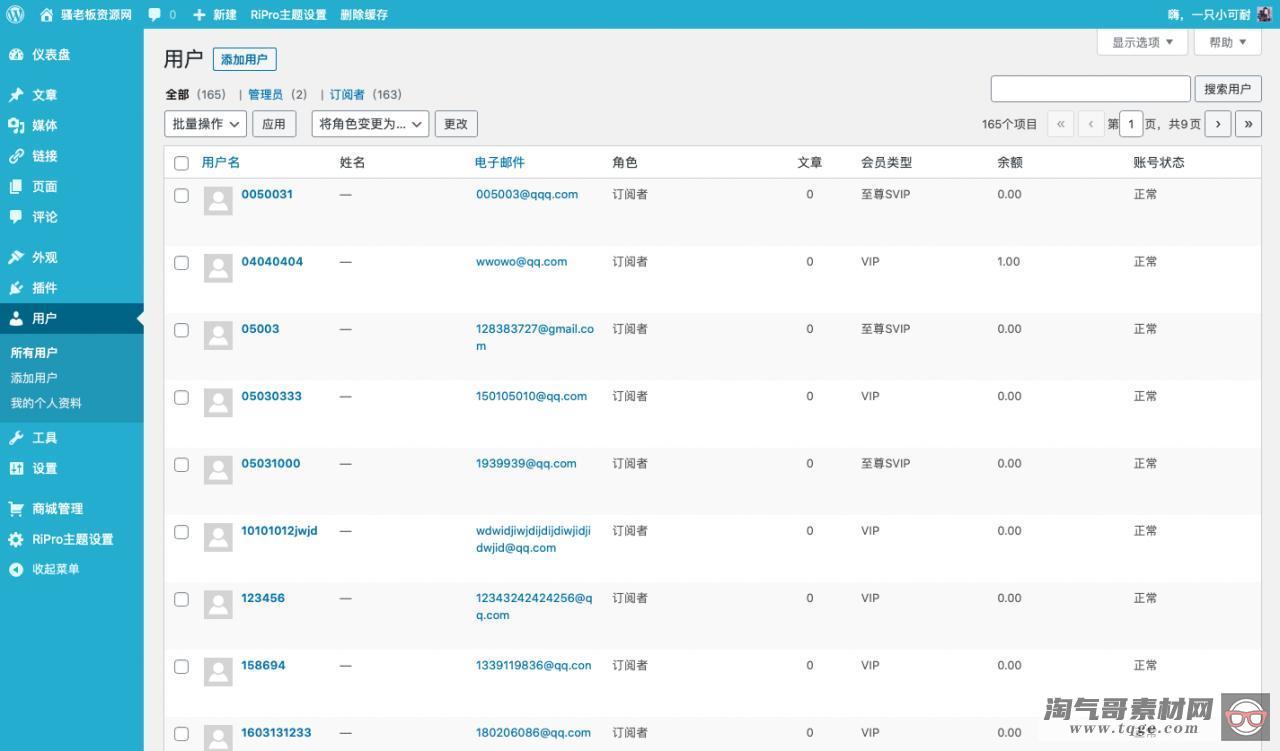Click avatar of user 04040404

pyautogui.click(x=218, y=267)
